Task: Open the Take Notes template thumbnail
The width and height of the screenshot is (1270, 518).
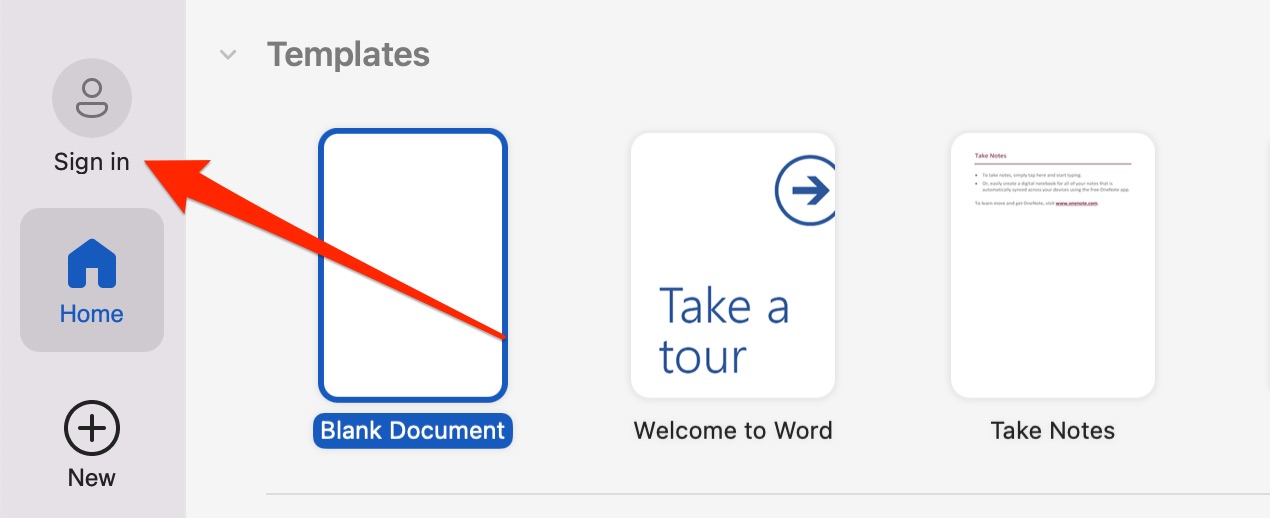Action: 1053,266
